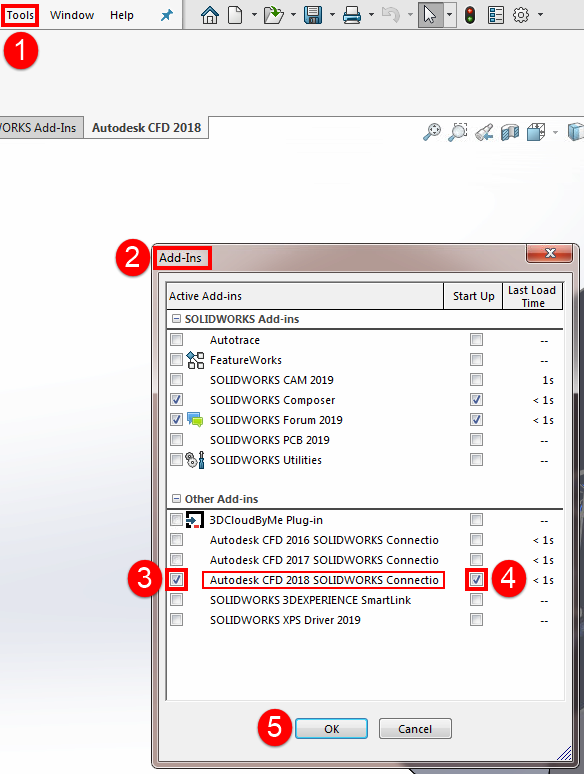Enable the Autotrace active checkbox
The image size is (584, 774).
[x=176, y=340]
